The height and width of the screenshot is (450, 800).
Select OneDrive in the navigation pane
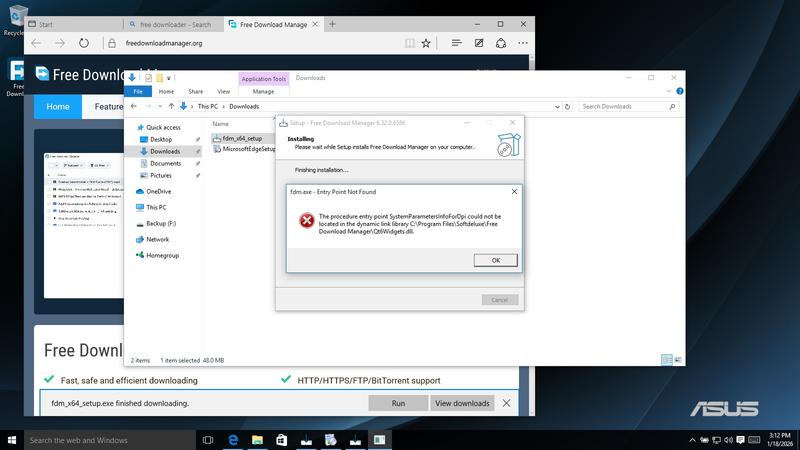click(x=158, y=191)
